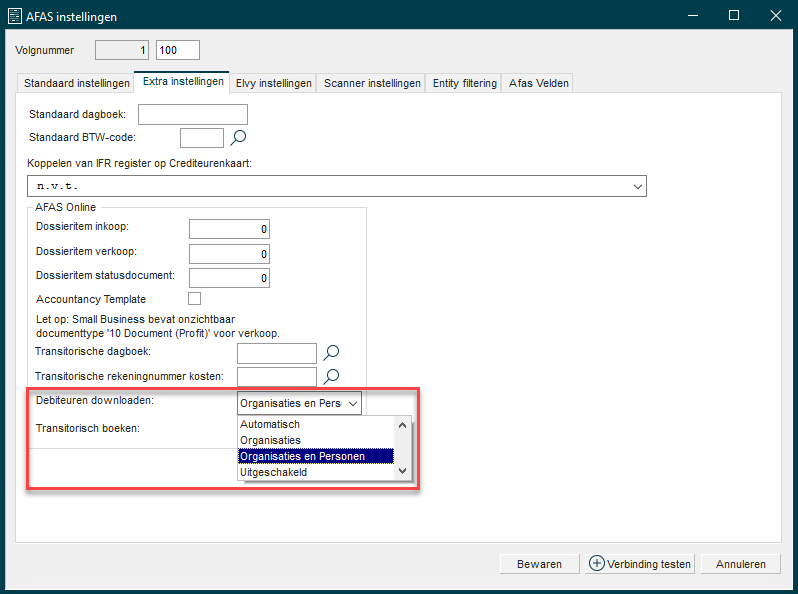Switch to Afas Velden tab
Viewport: 798px width, 594px height.
click(538, 83)
